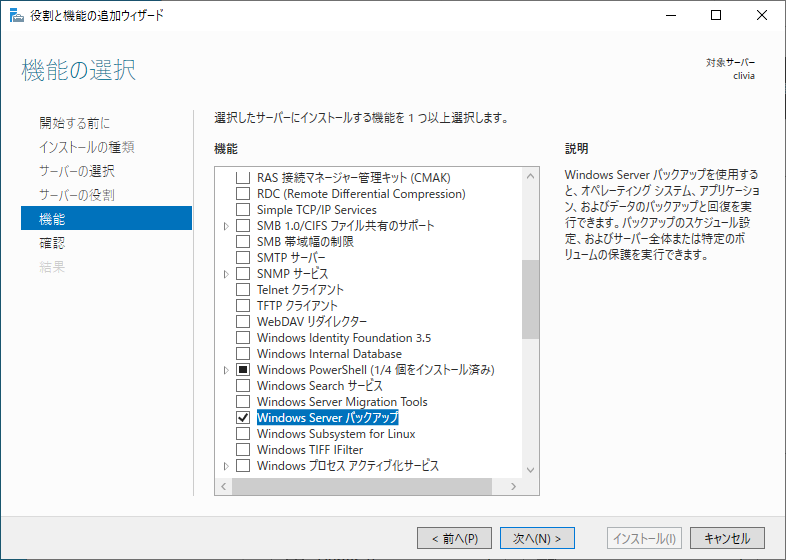Jump to 確認 step
This screenshot has width=786, height=560.
coord(52,243)
